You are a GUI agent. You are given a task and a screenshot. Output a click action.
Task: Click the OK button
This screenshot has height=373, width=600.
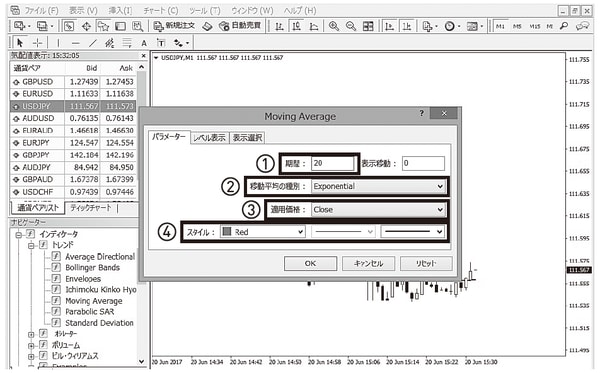point(310,263)
